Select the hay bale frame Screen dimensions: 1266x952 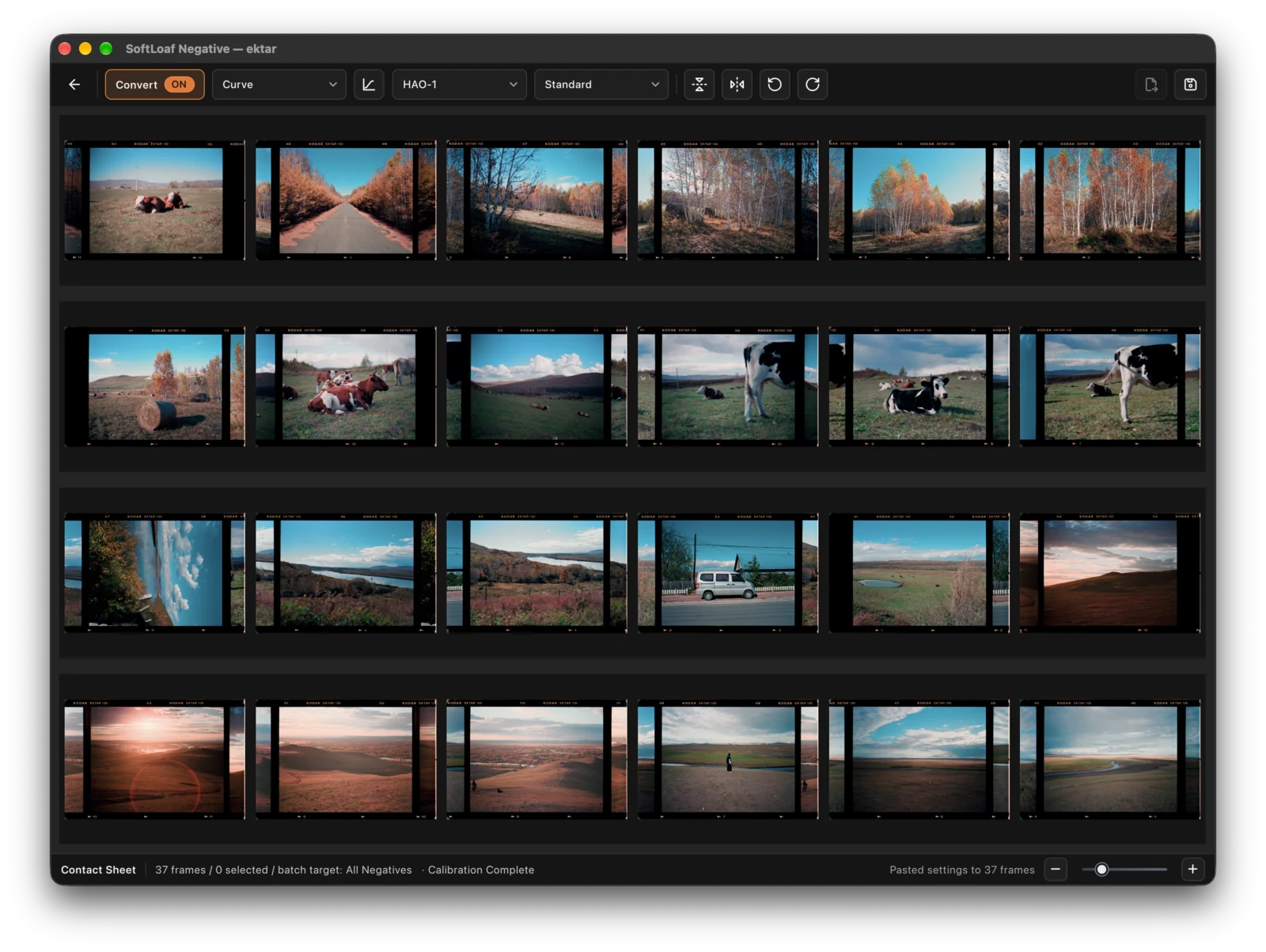[155, 386]
